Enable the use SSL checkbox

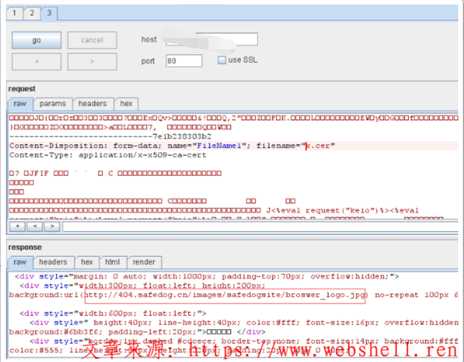(221, 60)
